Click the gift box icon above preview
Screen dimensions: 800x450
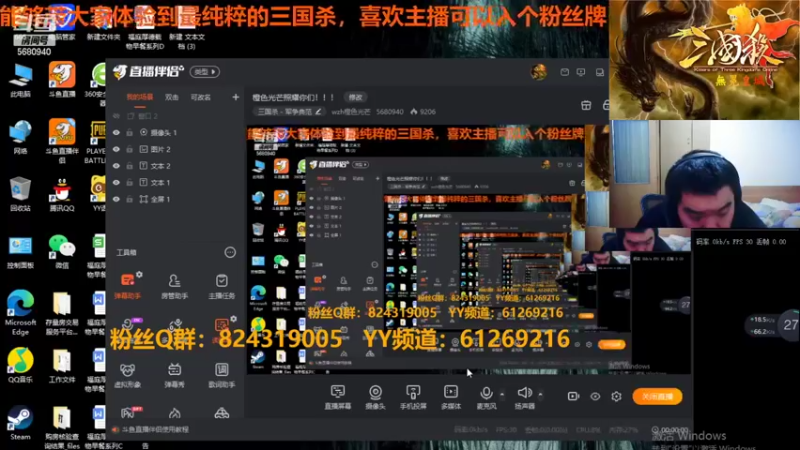pos(586,105)
